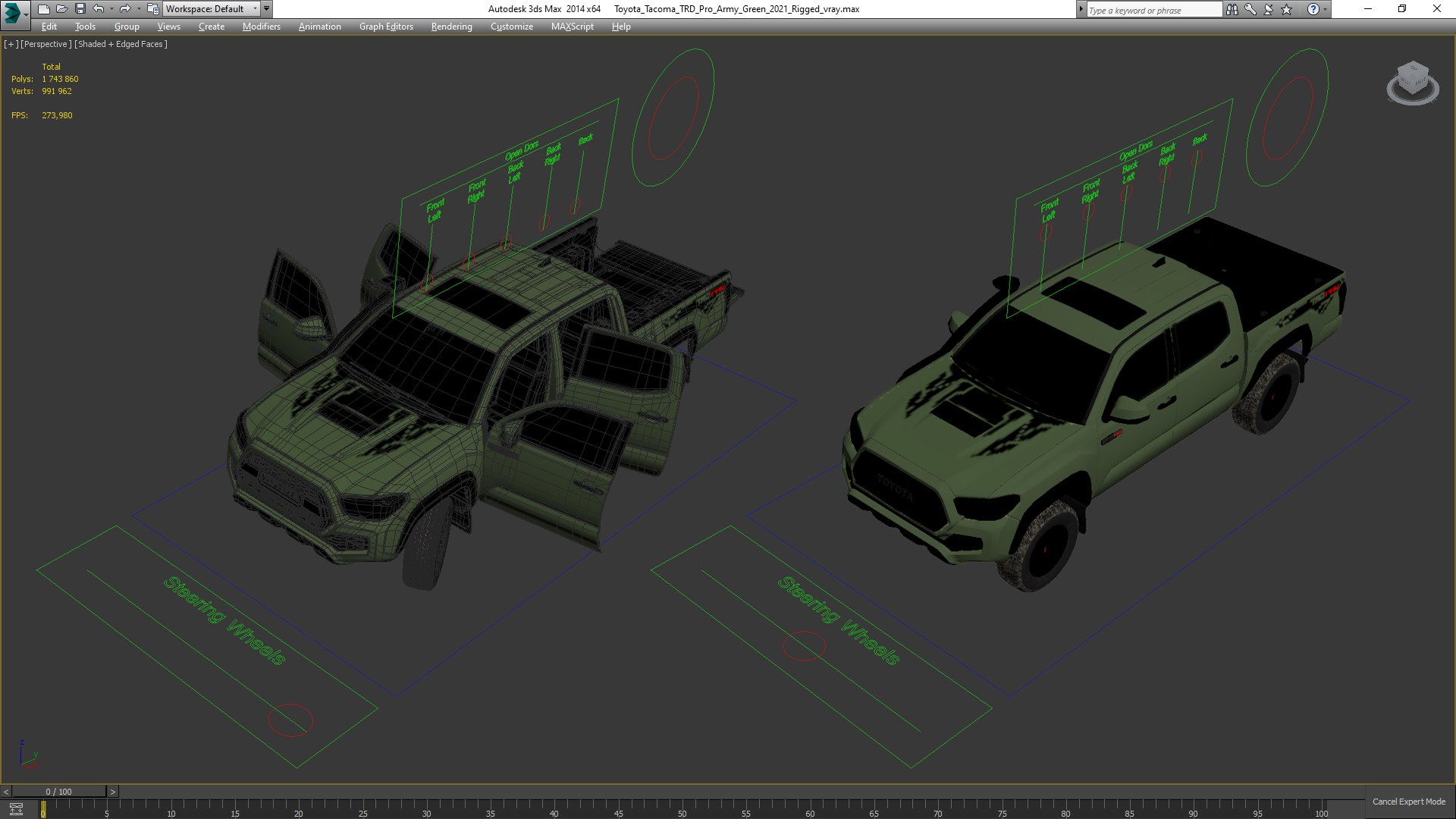Open the Customize menu
Viewport: 1456px width, 819px height.
(512, 27)
